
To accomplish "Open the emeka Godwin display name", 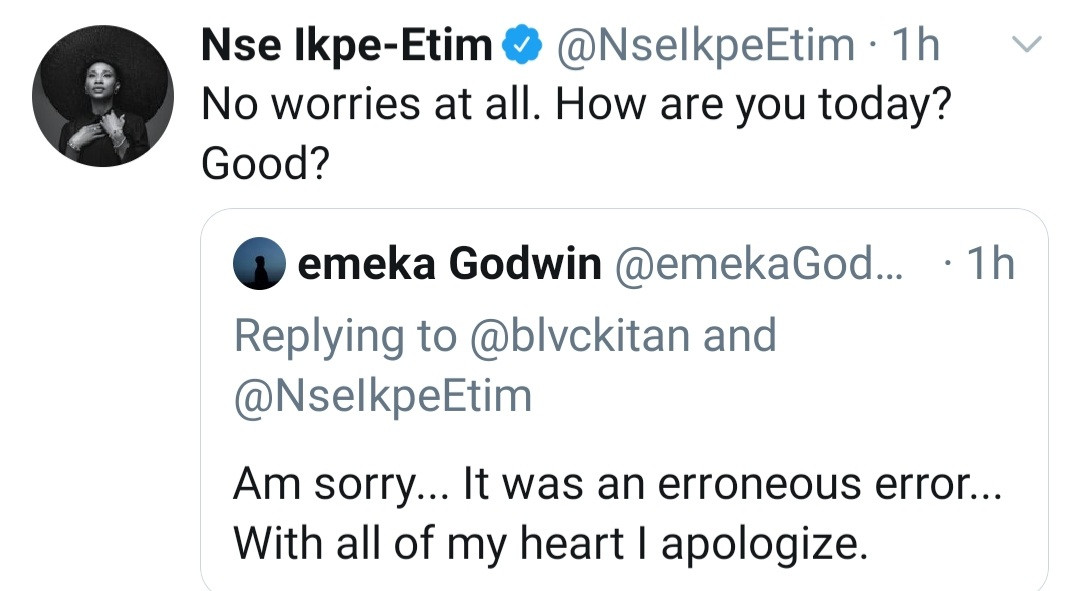I will tap(450, 264).
